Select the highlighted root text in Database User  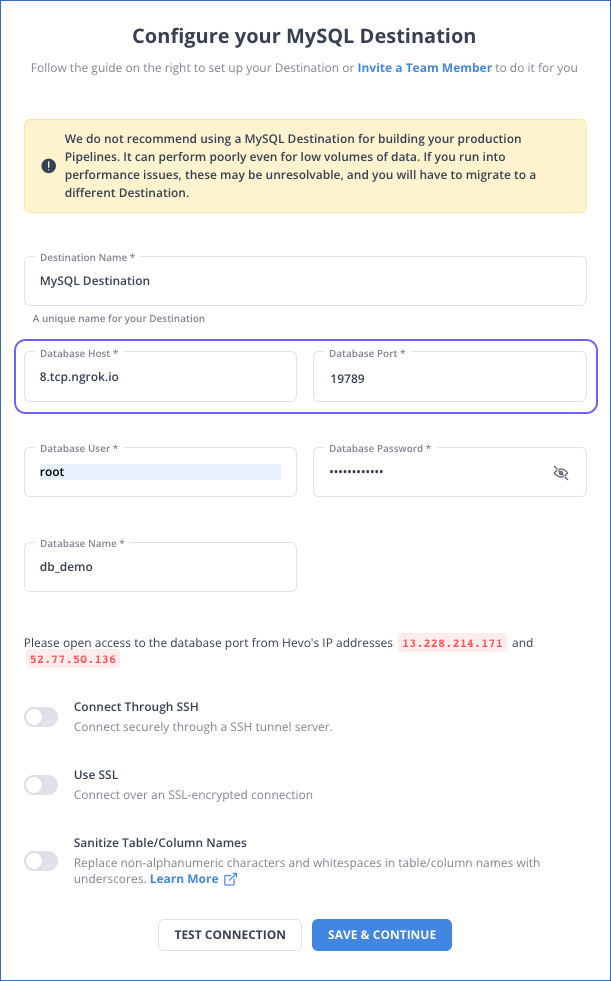coord(52,471)
